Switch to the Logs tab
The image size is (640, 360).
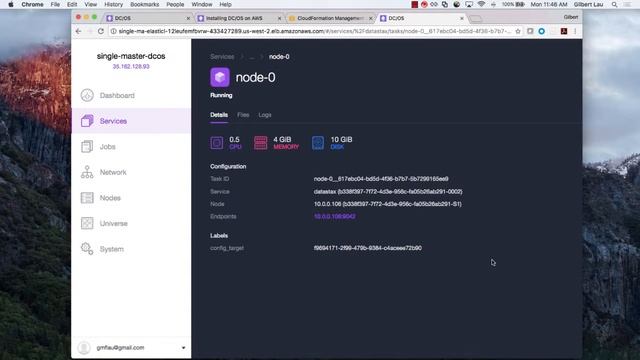(265, 115)
